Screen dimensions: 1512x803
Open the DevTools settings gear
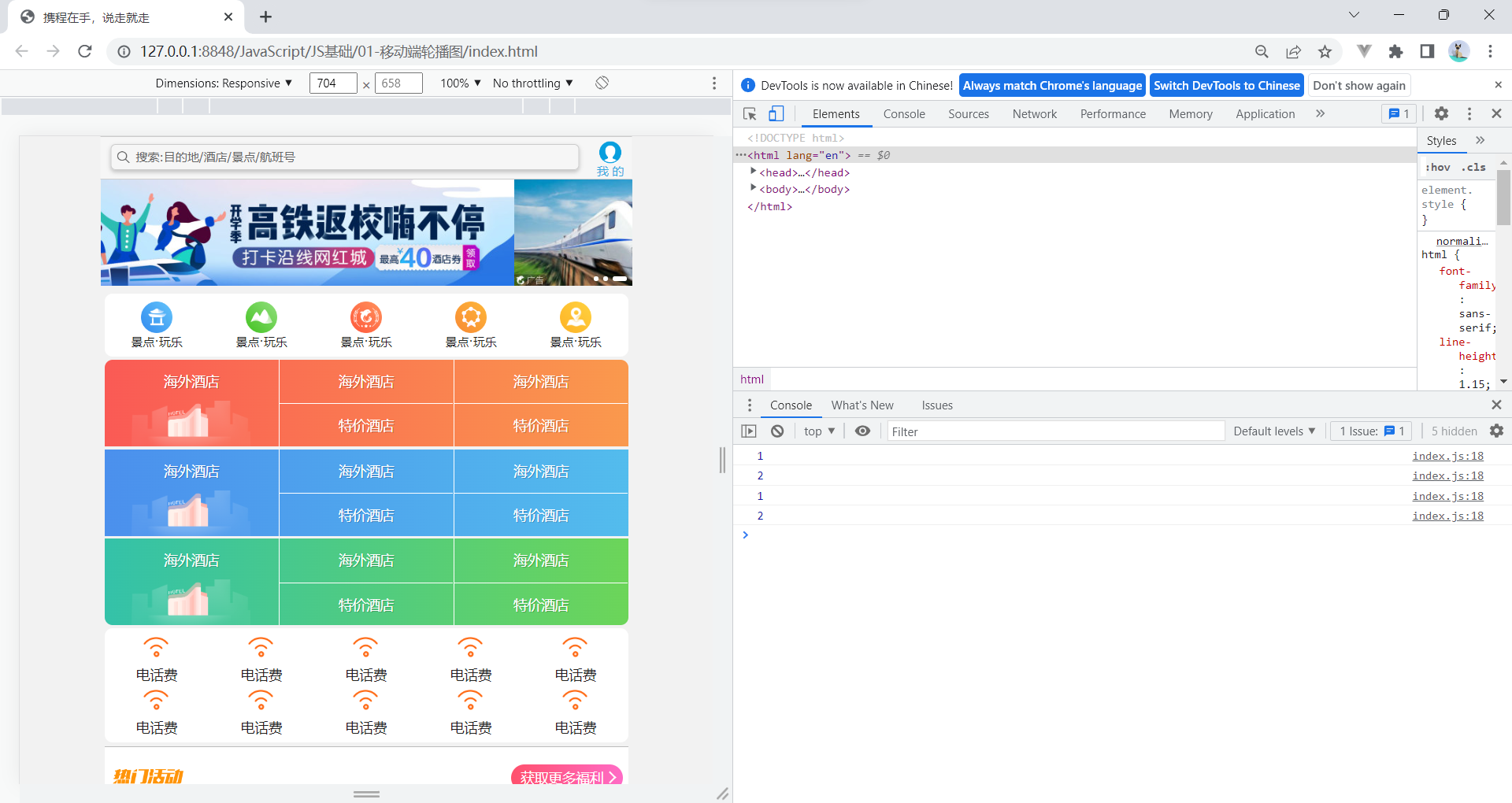click(1441, 113)
